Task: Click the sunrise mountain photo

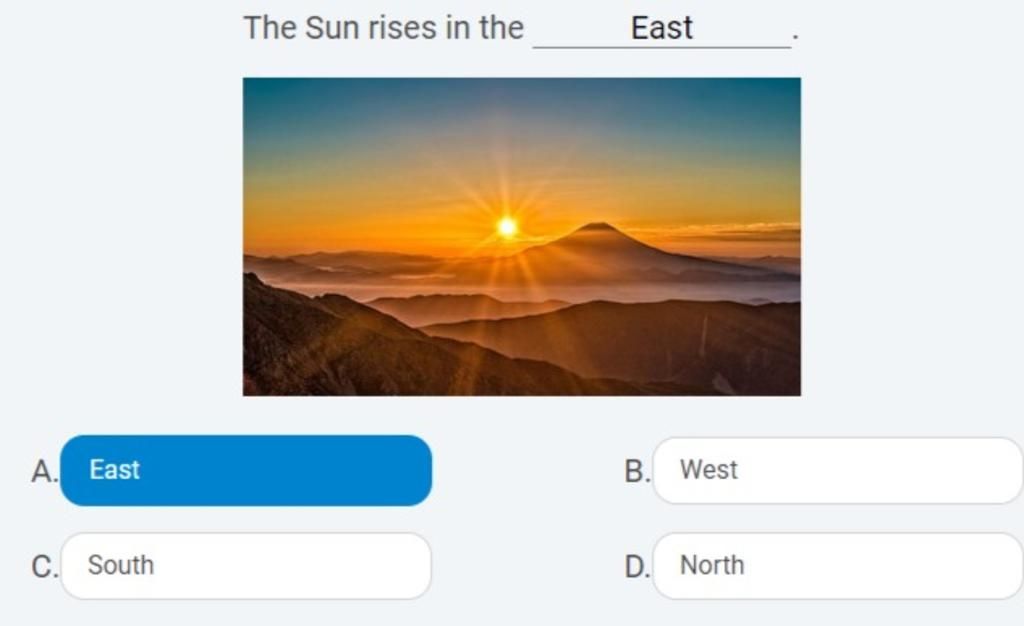Action: click(522, 236)
